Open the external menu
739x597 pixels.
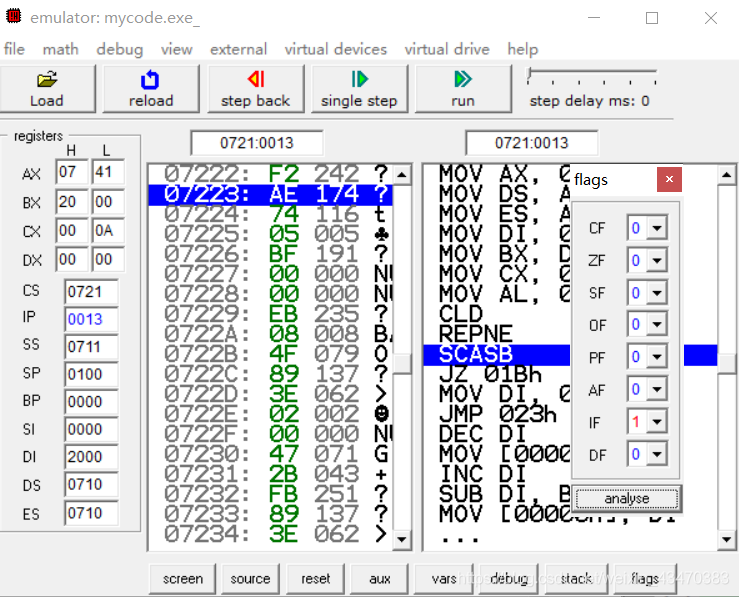tap(238, 49)
